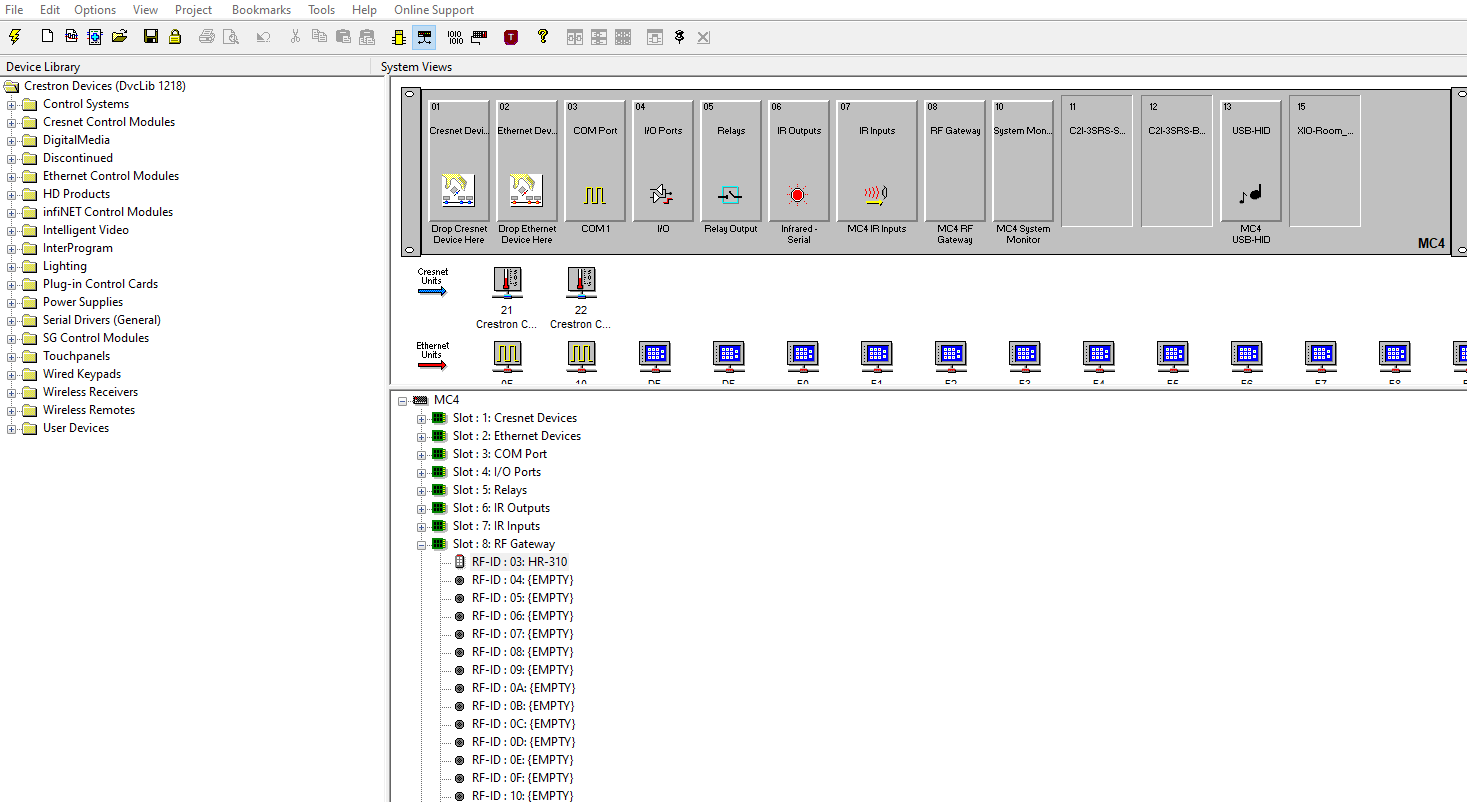Expand the Touchpanels folder in Device Library
The width and height of the screenshot is (1467, 802).
tap(12, 356)
